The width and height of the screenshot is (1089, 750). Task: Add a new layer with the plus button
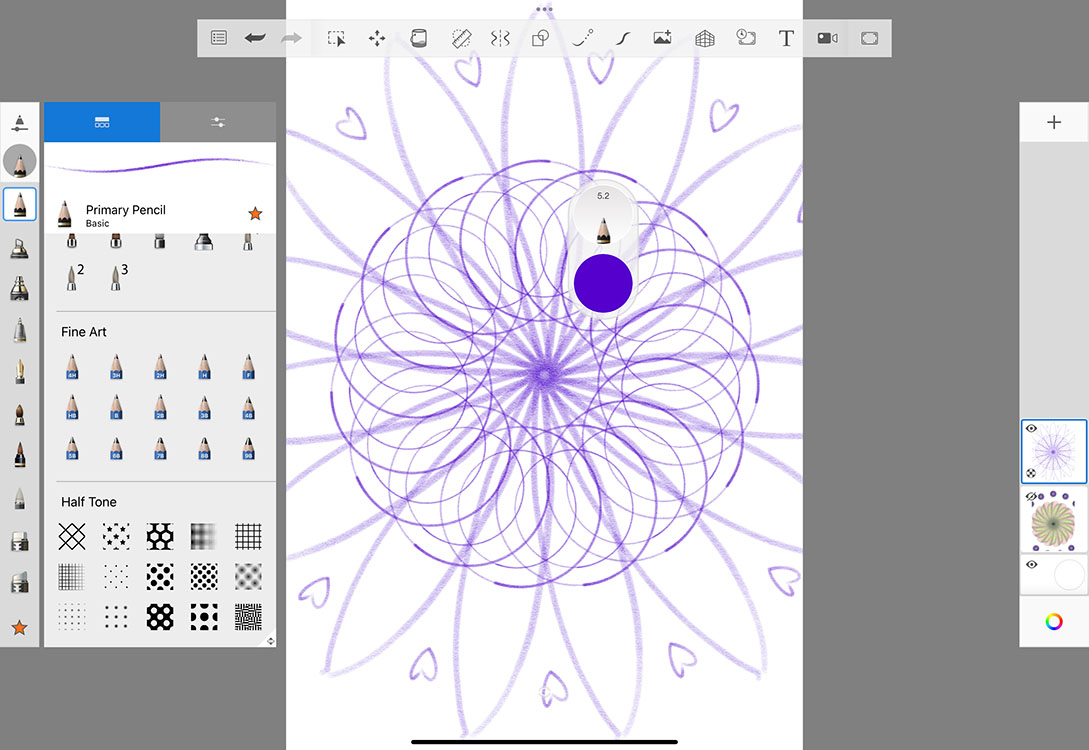(1054, 121)
